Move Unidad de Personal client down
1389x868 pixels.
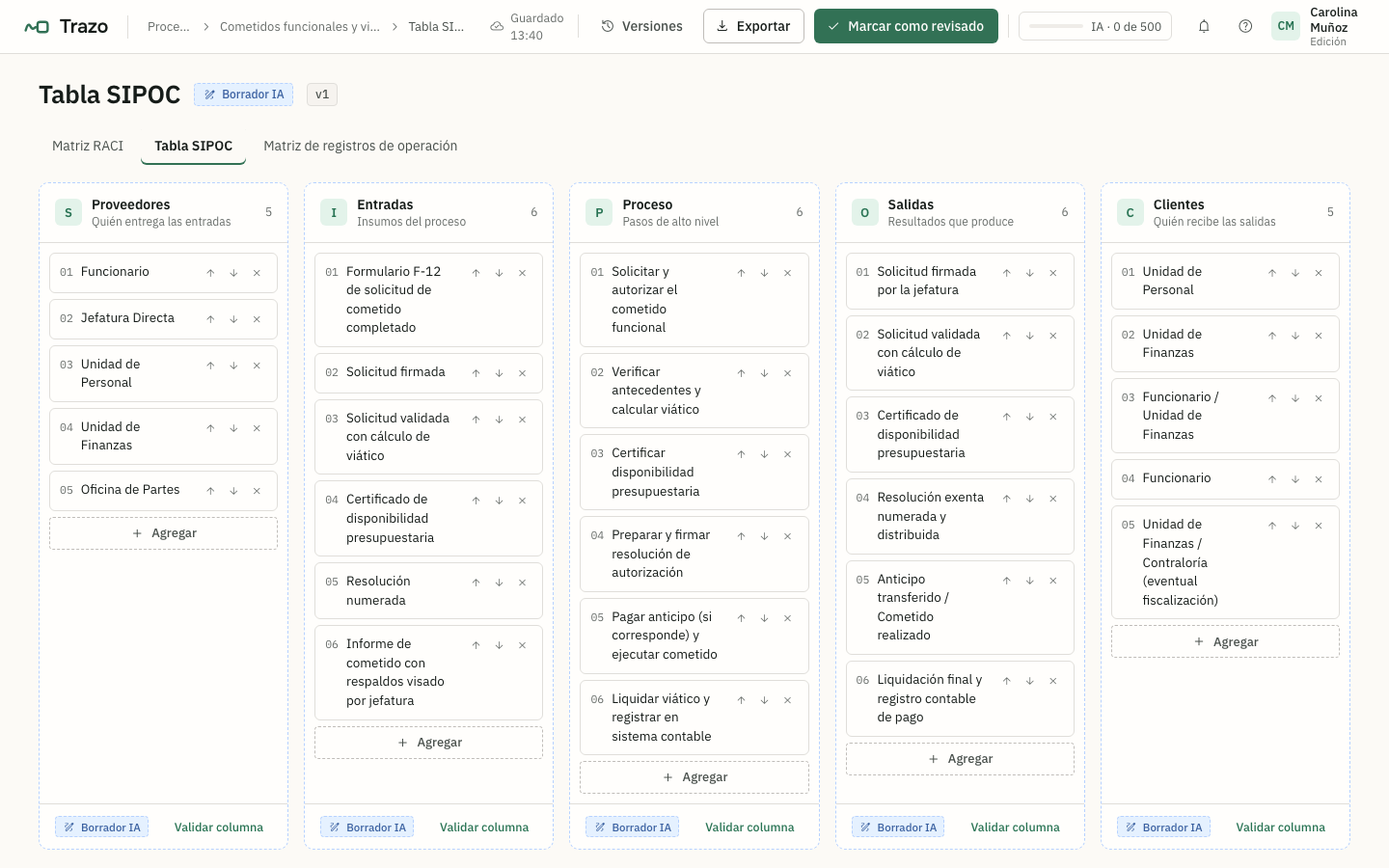pos(1295,273)
